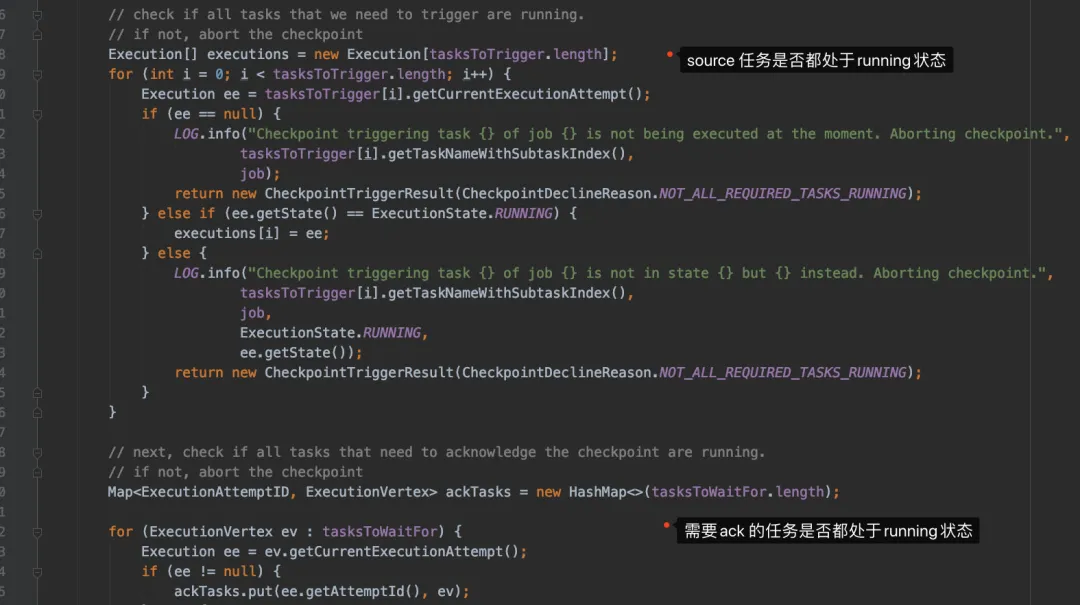Collapse the 'check if all tasks' comment block
The image size is (1080, 605).
click(x=37, y=14)
